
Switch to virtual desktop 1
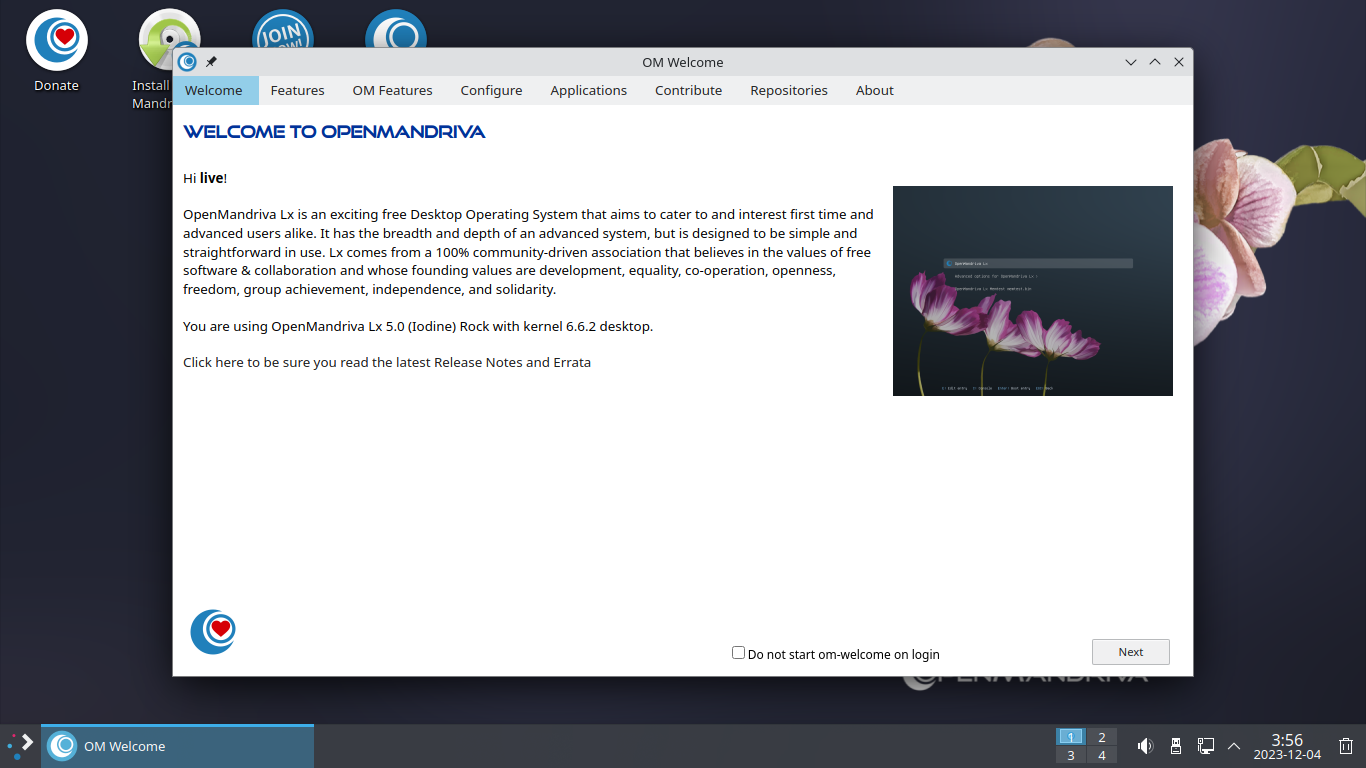(1070, 737)
